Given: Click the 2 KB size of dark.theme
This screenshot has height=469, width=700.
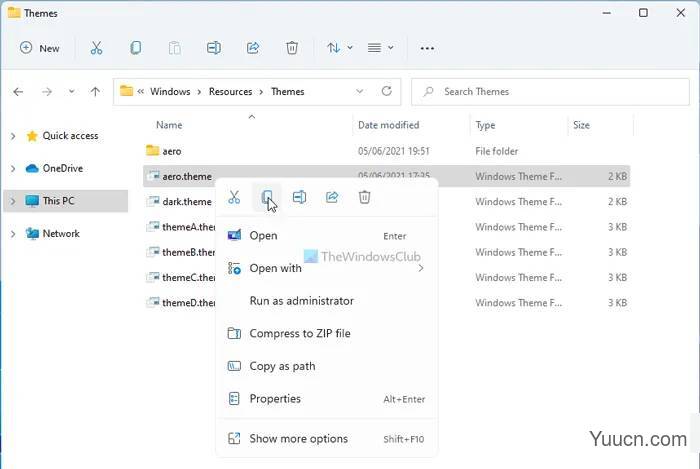Looking at the screenshot, I should (x=617, y=202).
